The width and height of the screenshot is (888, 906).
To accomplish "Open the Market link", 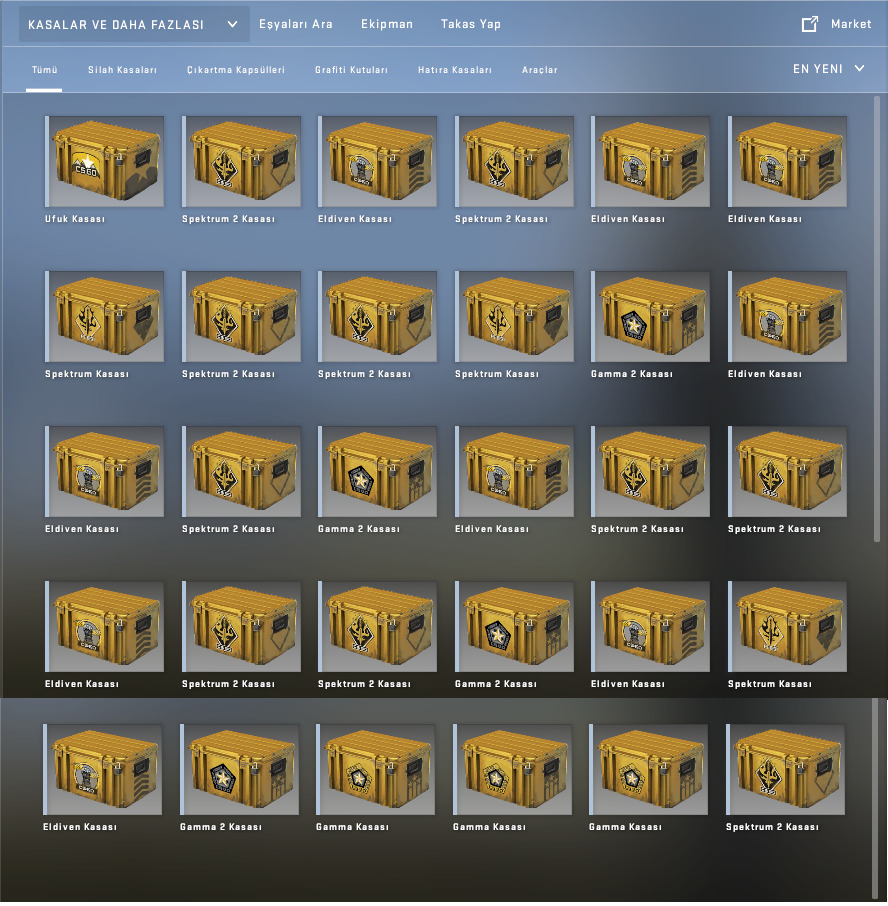I will click(x=850, y=24).
